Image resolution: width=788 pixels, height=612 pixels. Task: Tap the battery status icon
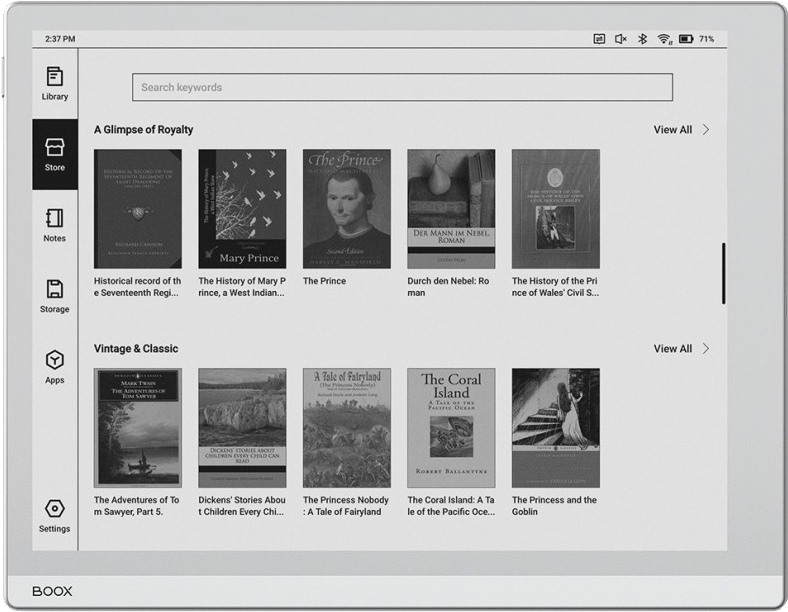tap(686, 39)
